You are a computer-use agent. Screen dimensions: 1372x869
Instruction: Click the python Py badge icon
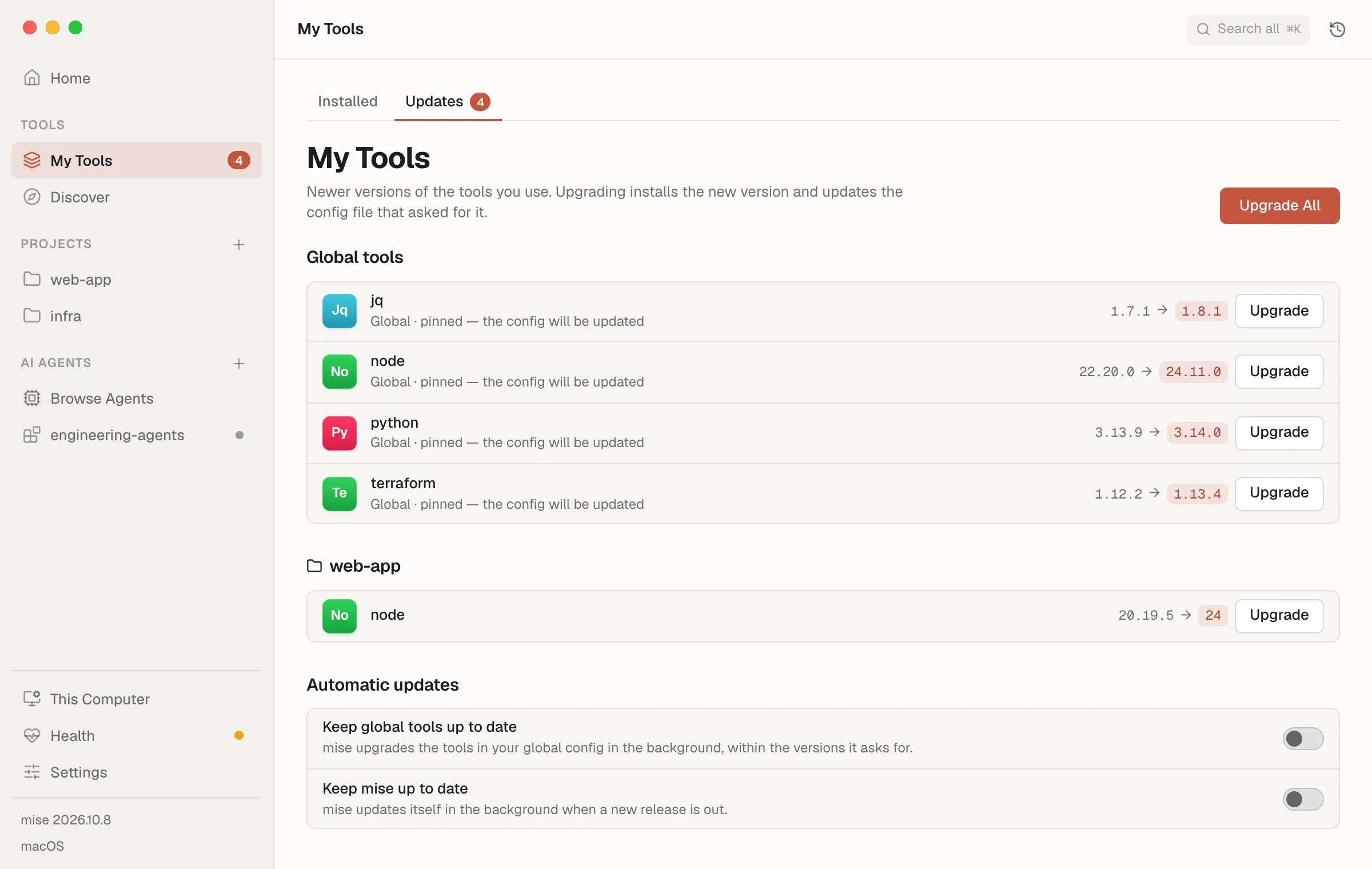[x=340, y=433]
